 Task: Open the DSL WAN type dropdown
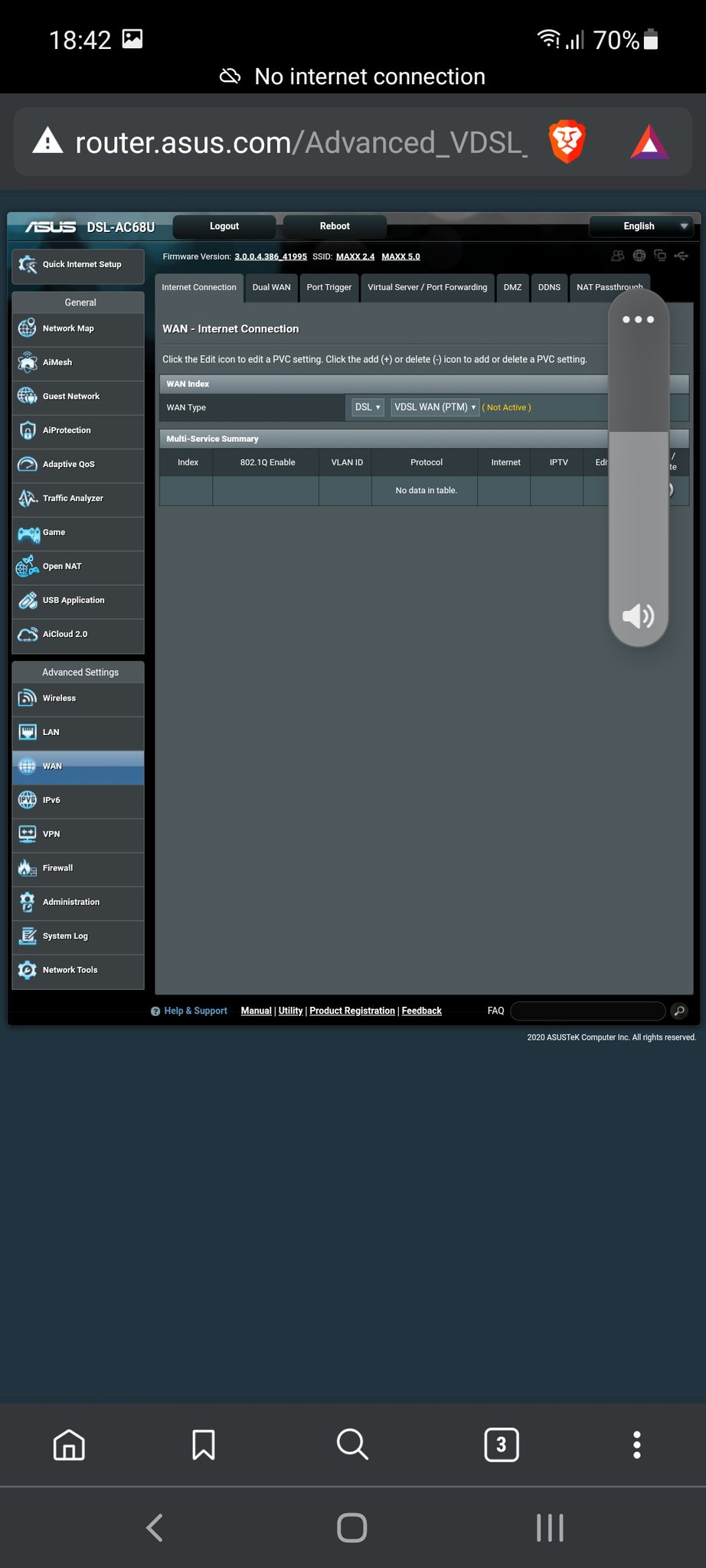[x=368, y=407]
